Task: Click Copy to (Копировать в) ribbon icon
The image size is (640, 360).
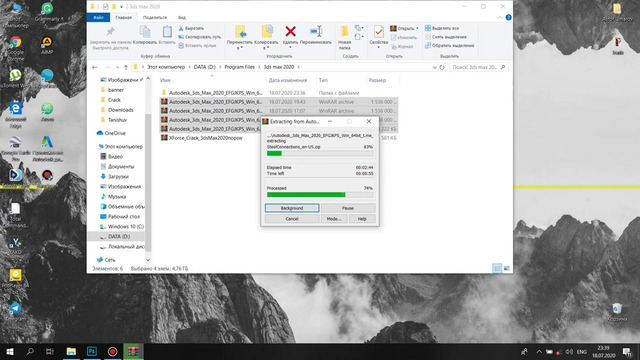Action: click(x=266, y=32)
